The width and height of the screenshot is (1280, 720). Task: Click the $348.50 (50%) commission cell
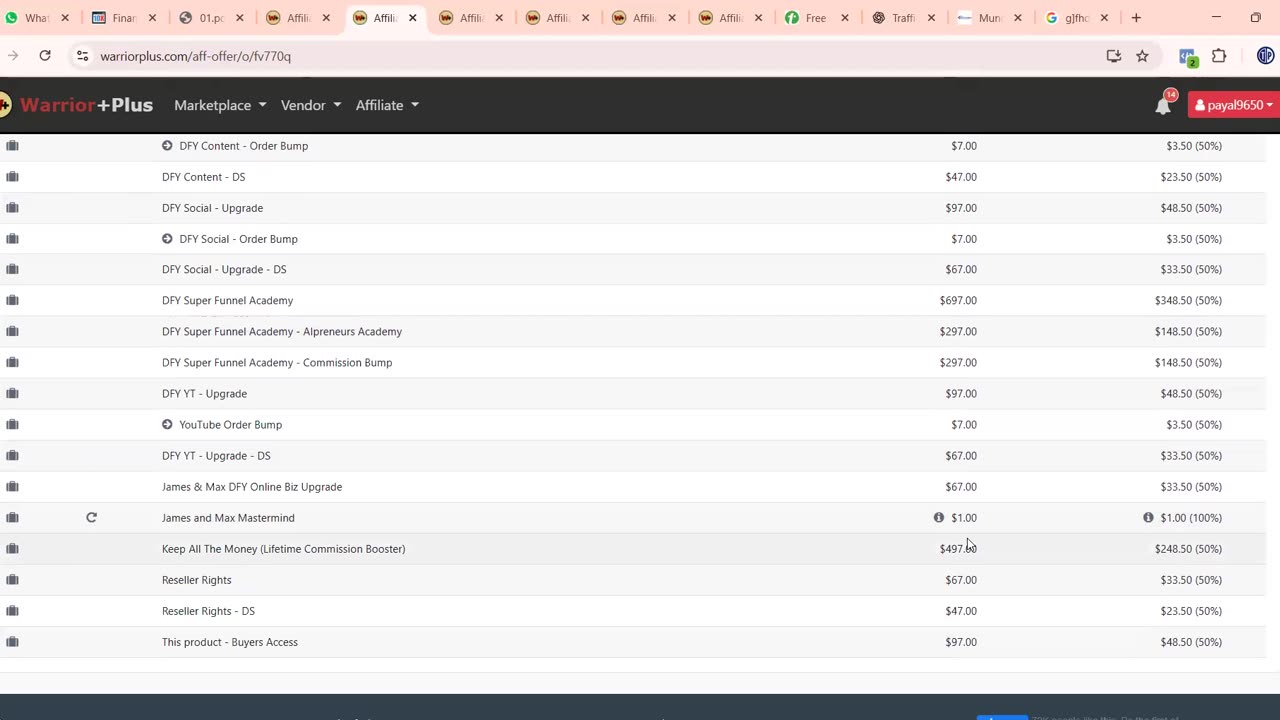pos(1188,300)
